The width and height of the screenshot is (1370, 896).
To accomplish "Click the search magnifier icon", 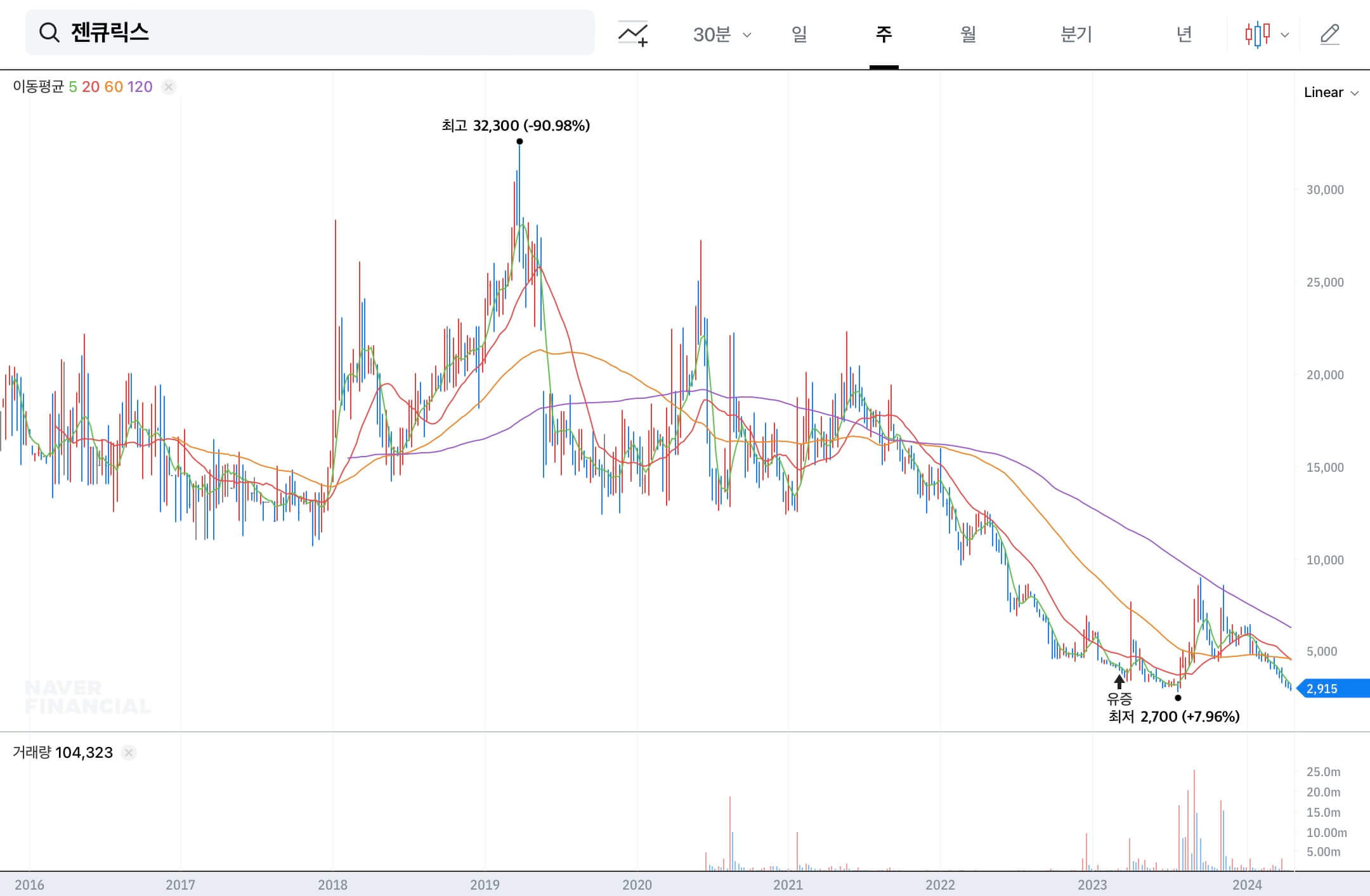I will click(x=49, y=32).
